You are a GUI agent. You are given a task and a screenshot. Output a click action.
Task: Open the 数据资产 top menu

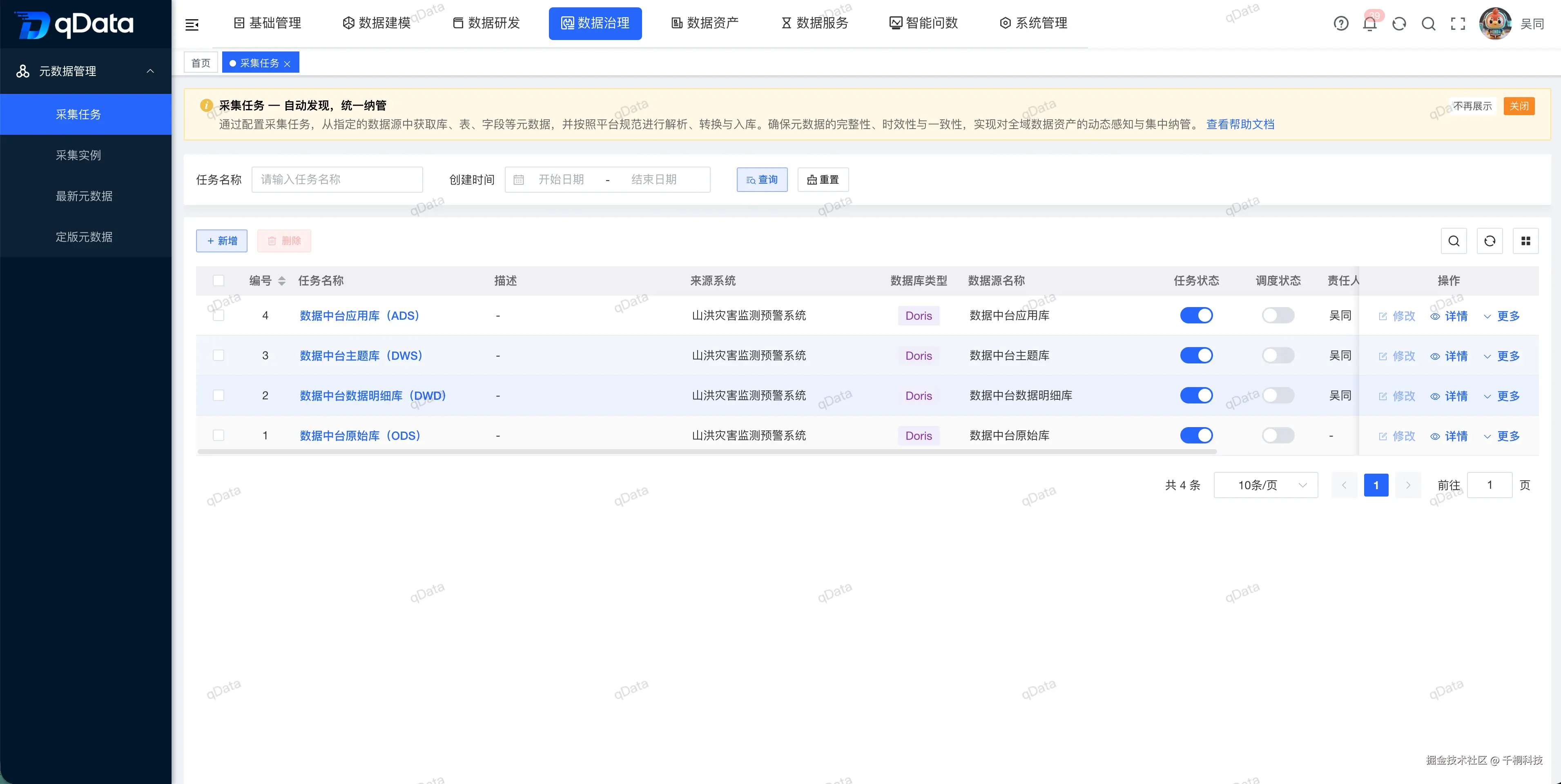click(705, 23)
